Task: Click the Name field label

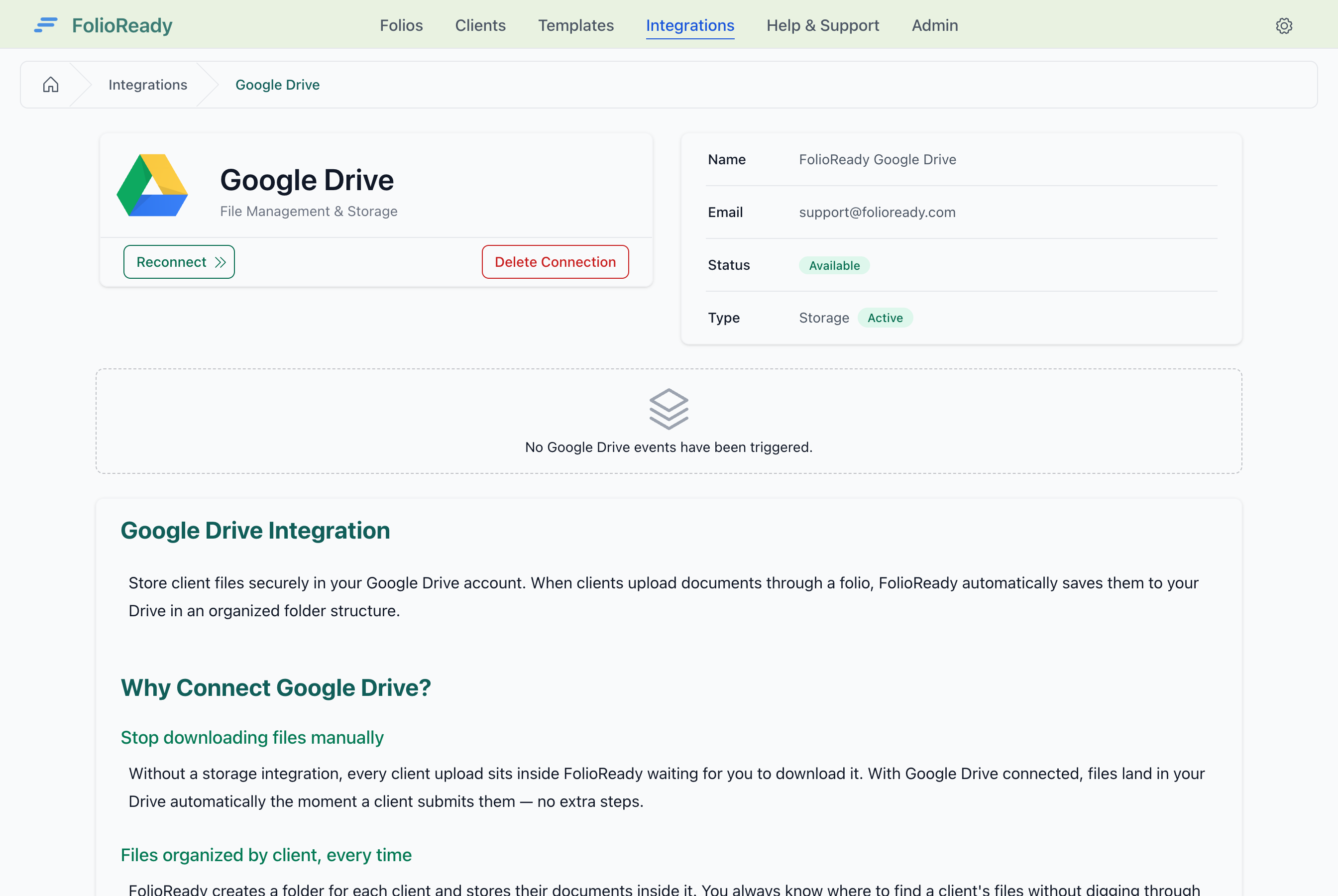Action: [726, 159]
